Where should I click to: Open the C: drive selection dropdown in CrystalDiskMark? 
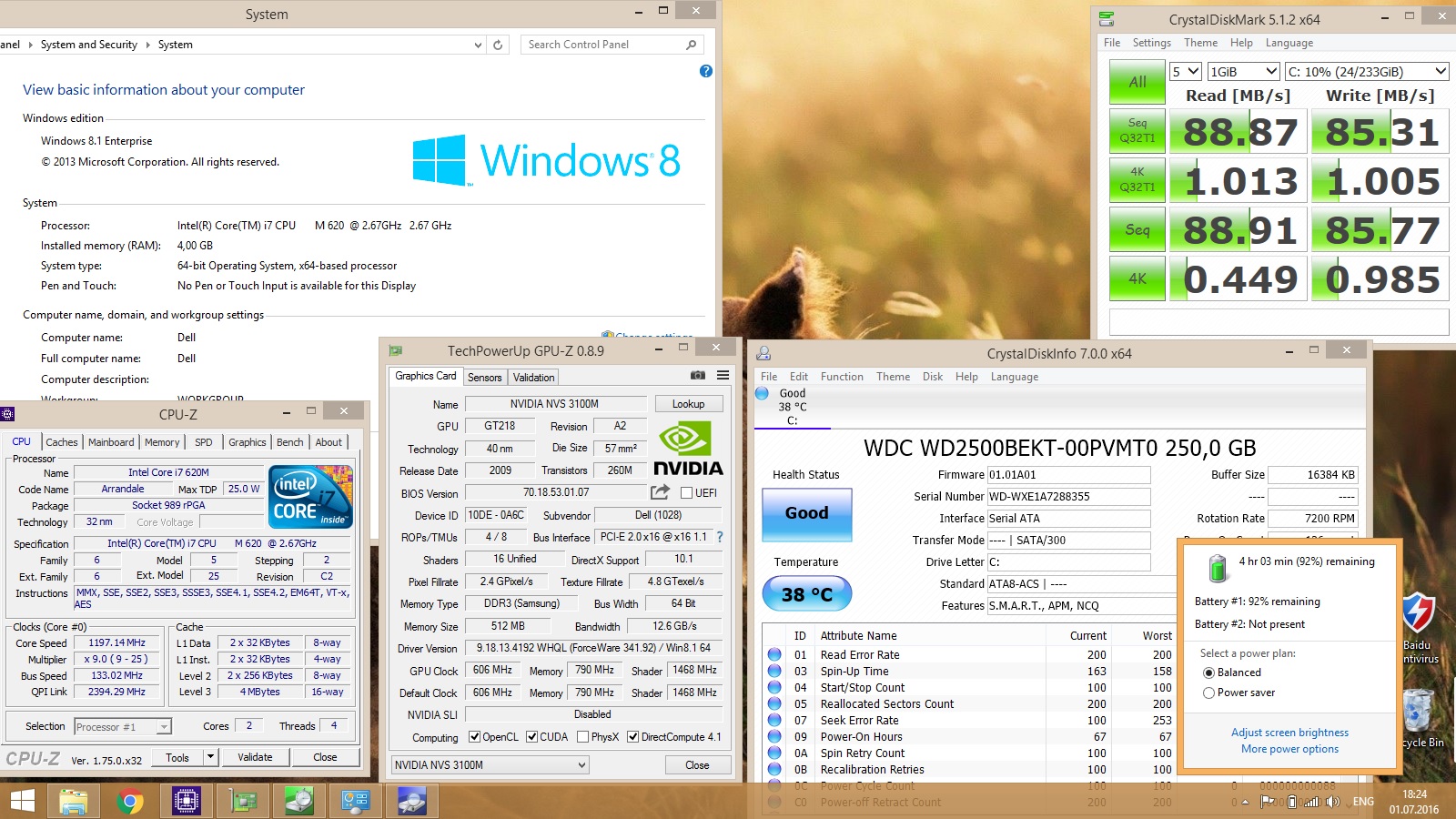1367,72
